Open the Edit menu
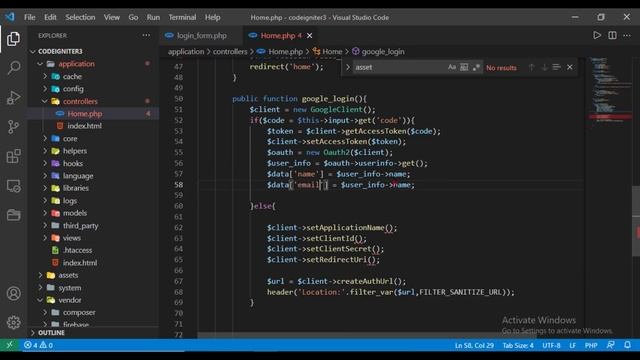 coord(50,17)
